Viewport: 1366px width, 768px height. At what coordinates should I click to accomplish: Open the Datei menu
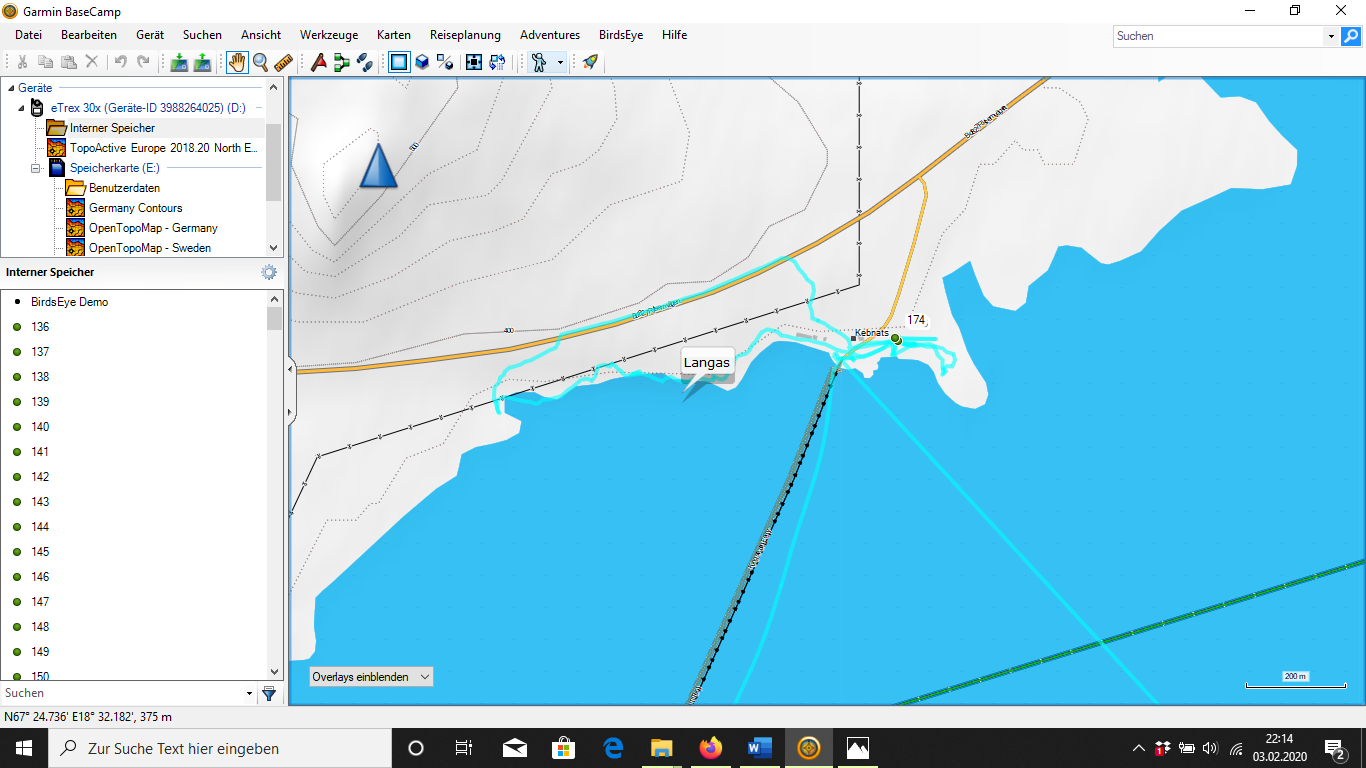point(28,35)
